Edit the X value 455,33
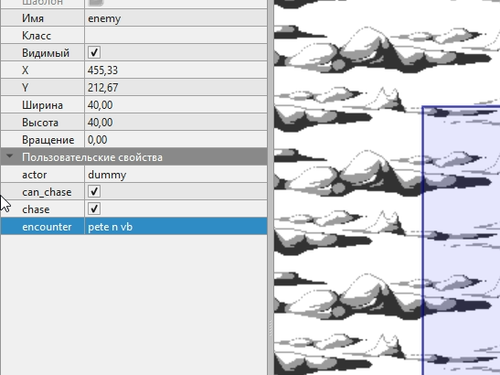500x375 pixels. point(176,70)
